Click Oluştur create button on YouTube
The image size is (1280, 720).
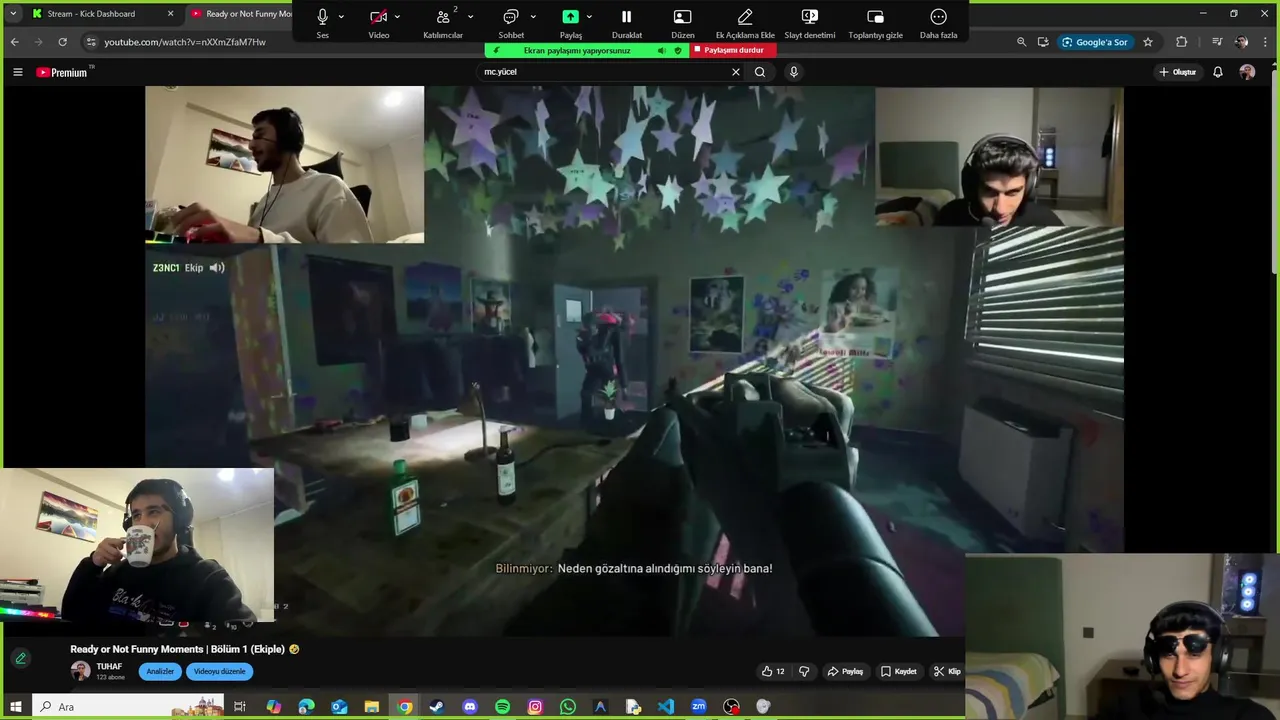pyautogui.click(x=1178, y=72)
